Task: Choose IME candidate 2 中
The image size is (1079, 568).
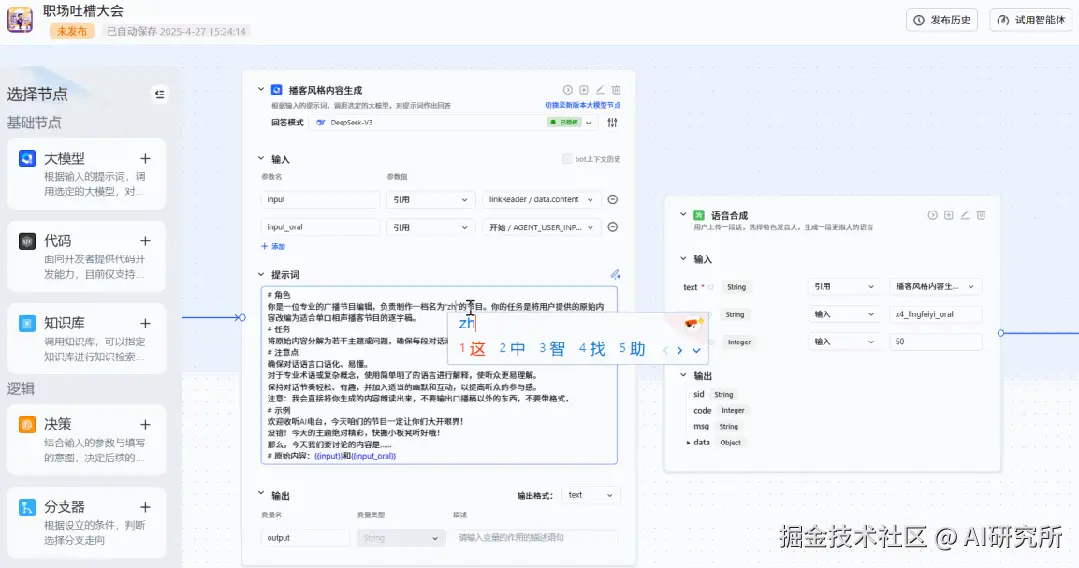Action: [513, 349]
